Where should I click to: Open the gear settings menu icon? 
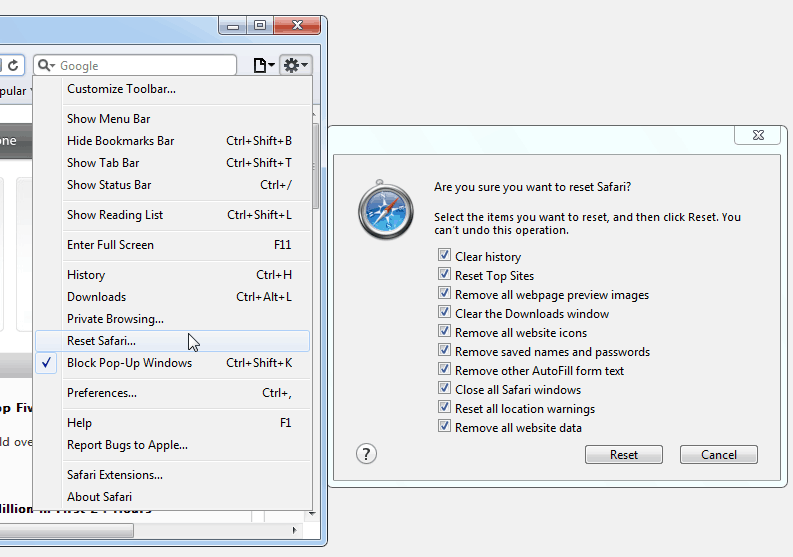(292, 65)
